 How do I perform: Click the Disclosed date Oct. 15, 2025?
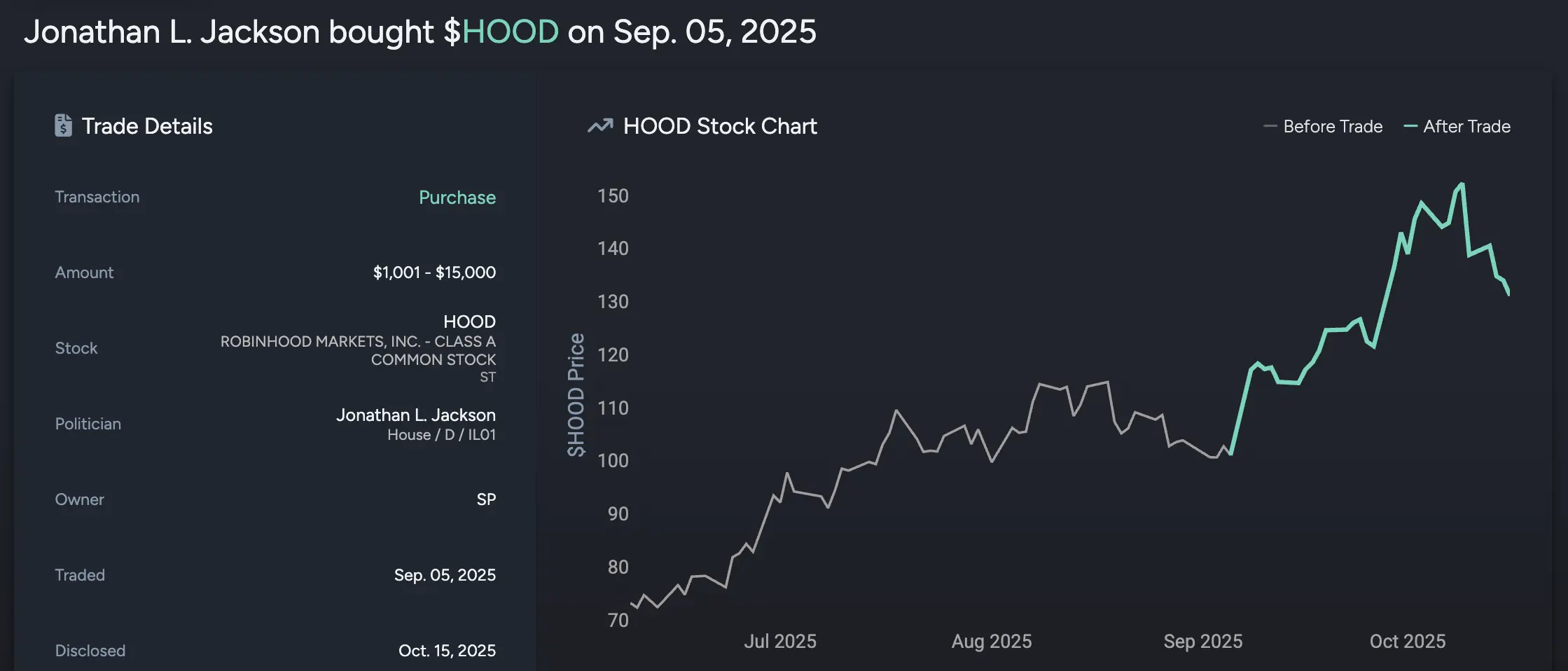(x=447, y=650)
